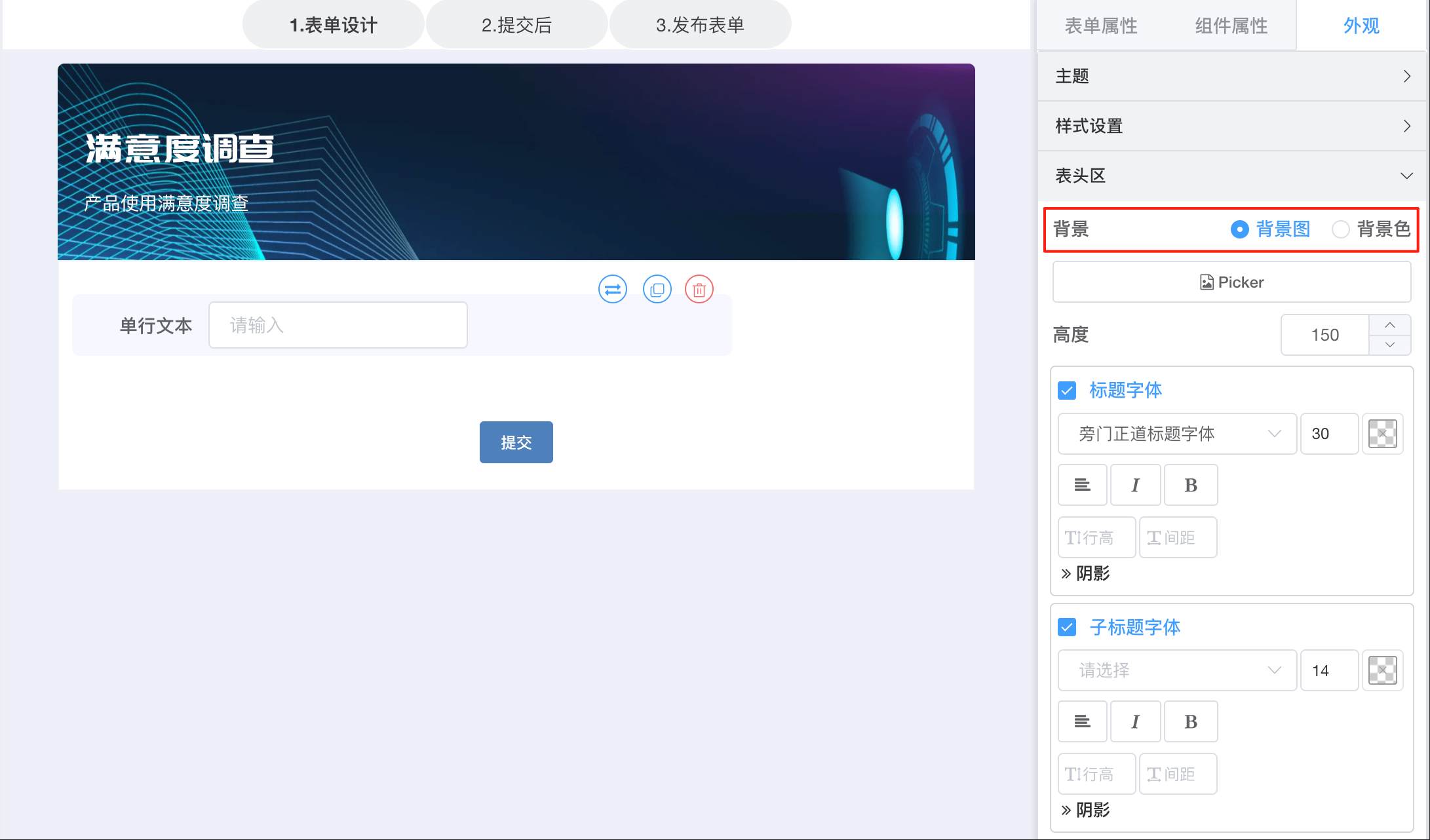Image resolution: width=1430 pixels, height=840 pixels.
Task: Open title font text alignment
Action: [x=1082, y=485]
